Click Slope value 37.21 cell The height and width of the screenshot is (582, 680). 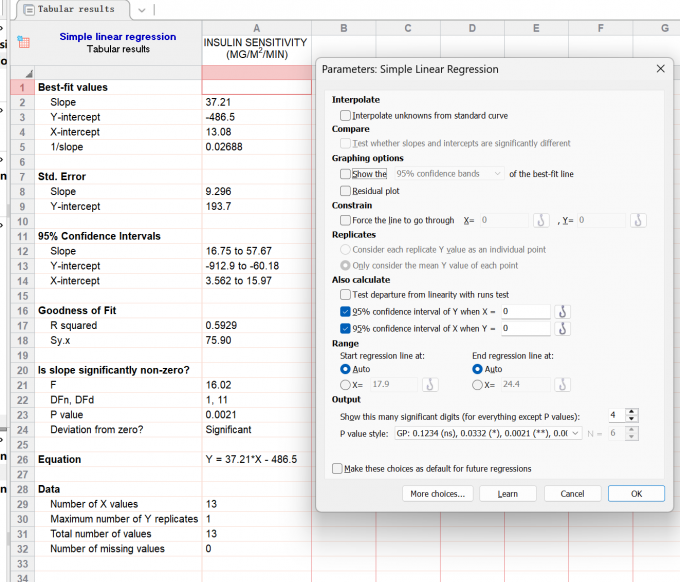(x=256, y=102)
